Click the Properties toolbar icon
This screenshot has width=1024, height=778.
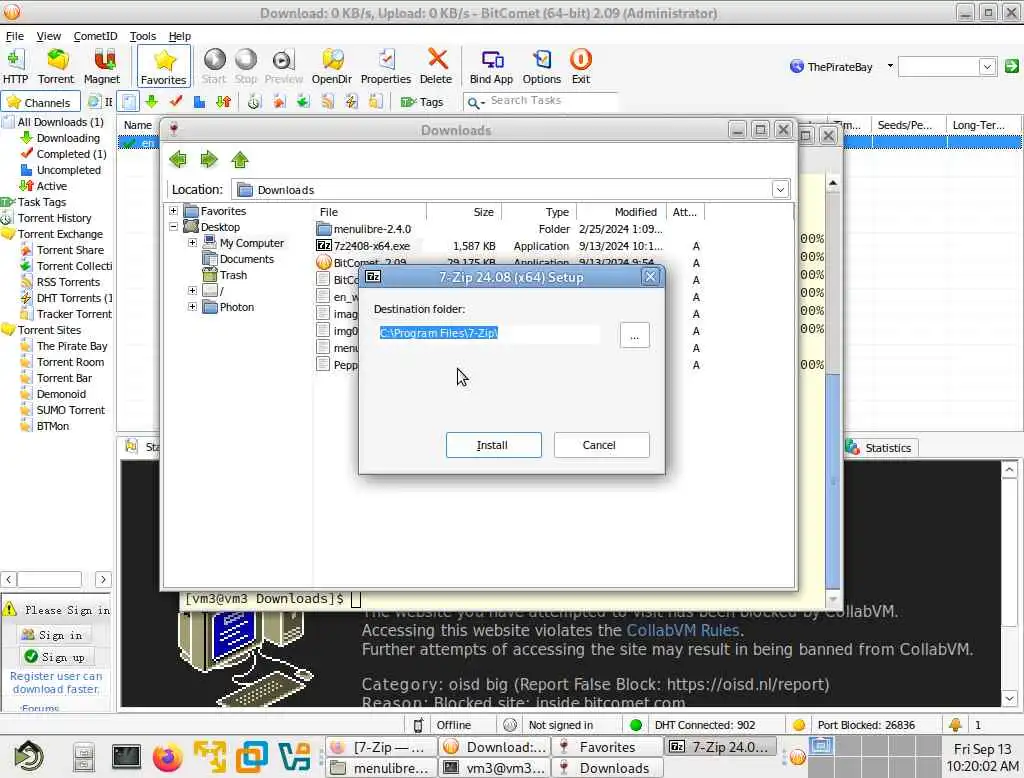386,67
